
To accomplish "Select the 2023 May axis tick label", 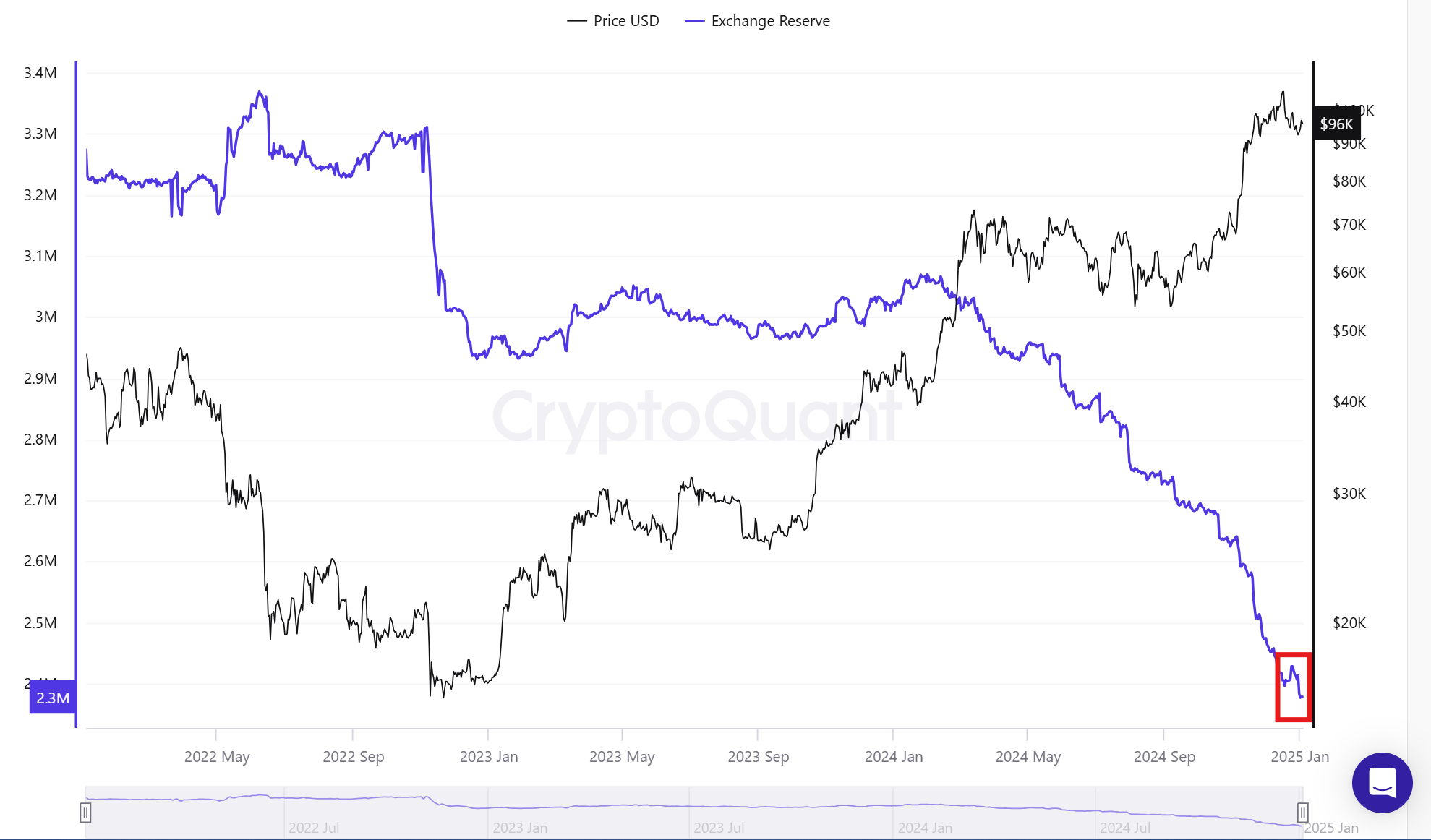I will pyautogui.click(x=622, y=757).
